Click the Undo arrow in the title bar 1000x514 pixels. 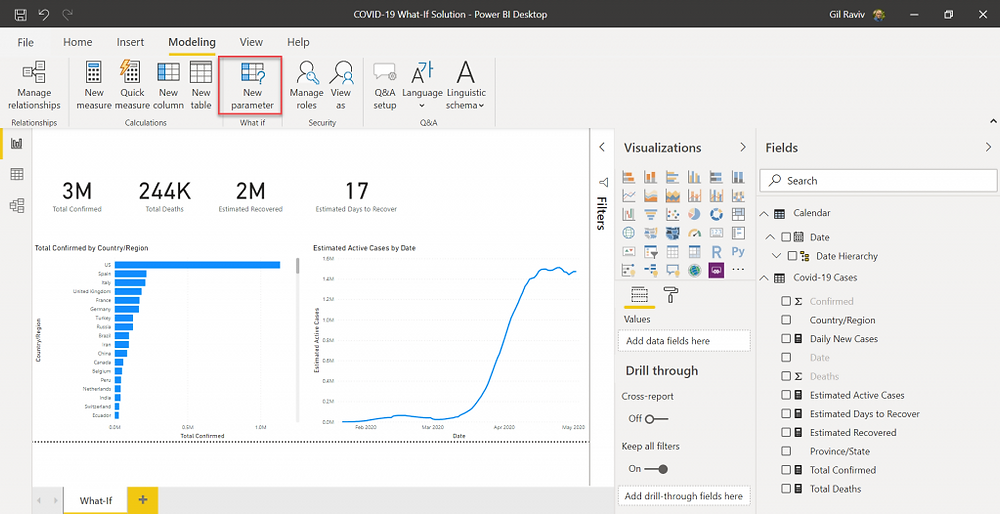43,14
